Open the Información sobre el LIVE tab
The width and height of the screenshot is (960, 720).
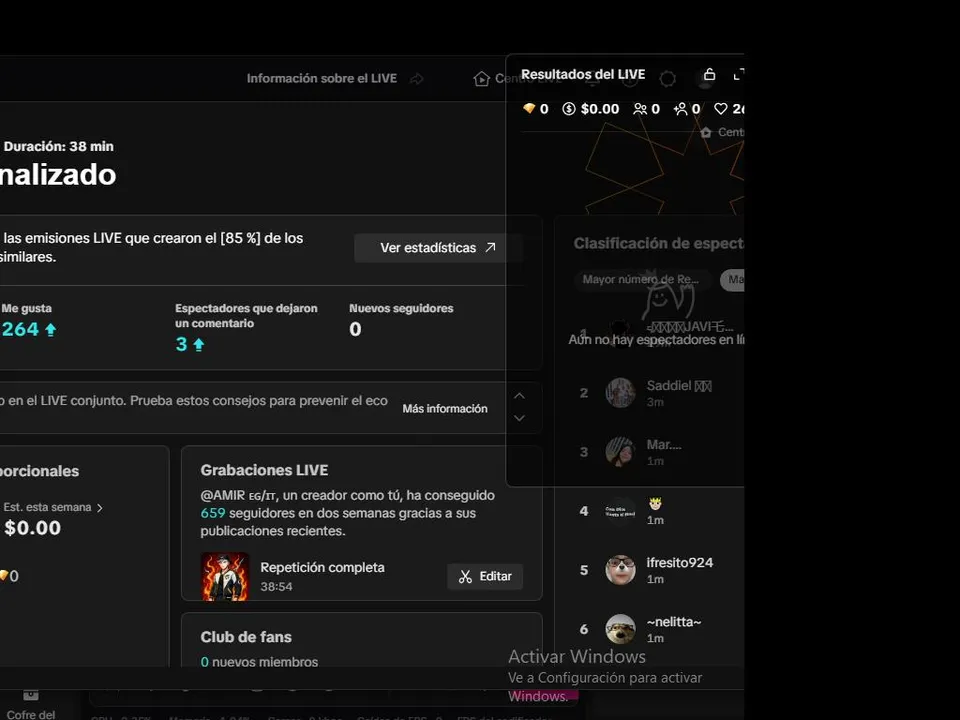(322, 78)
